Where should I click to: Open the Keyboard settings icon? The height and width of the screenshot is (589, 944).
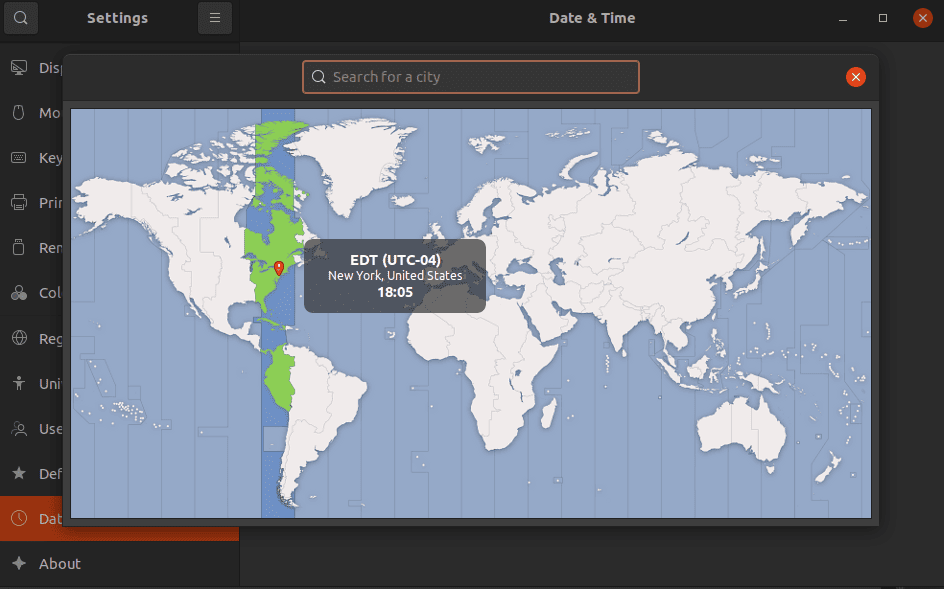(x=19, y=158)
